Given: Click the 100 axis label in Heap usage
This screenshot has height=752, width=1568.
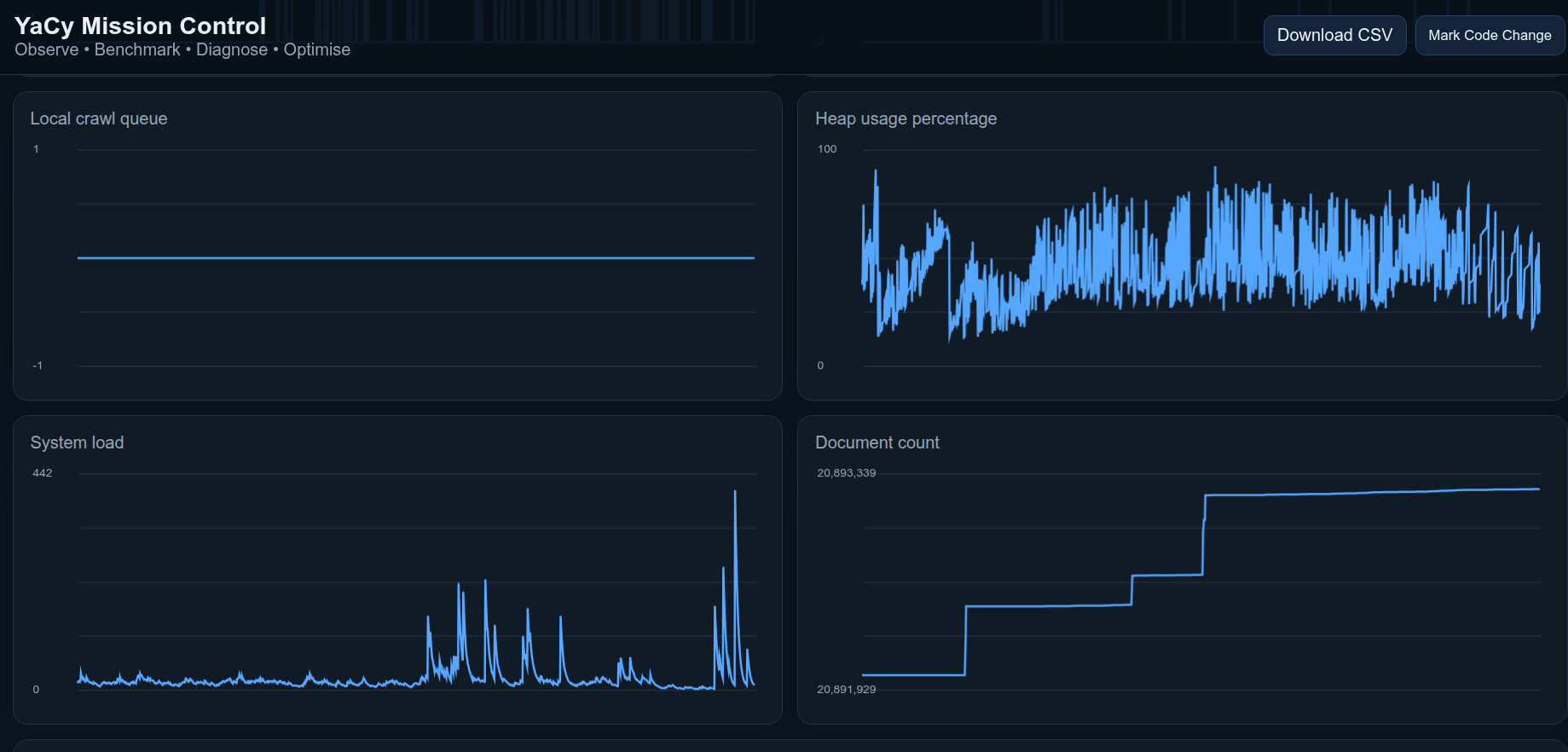Looking at the screenshot, I should (x=827, y=149).
